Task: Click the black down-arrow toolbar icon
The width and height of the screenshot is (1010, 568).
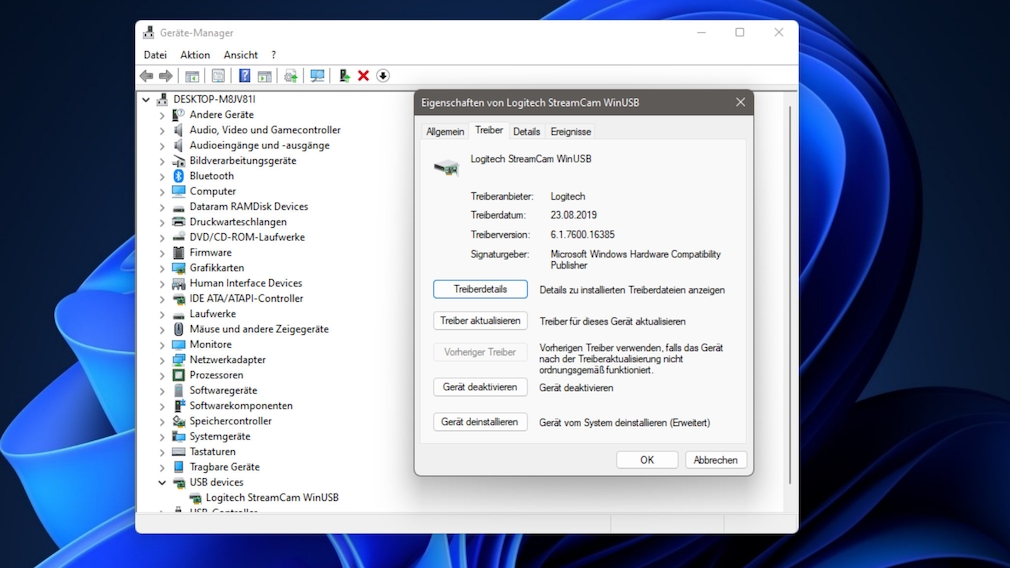Action: click(382, 76)
